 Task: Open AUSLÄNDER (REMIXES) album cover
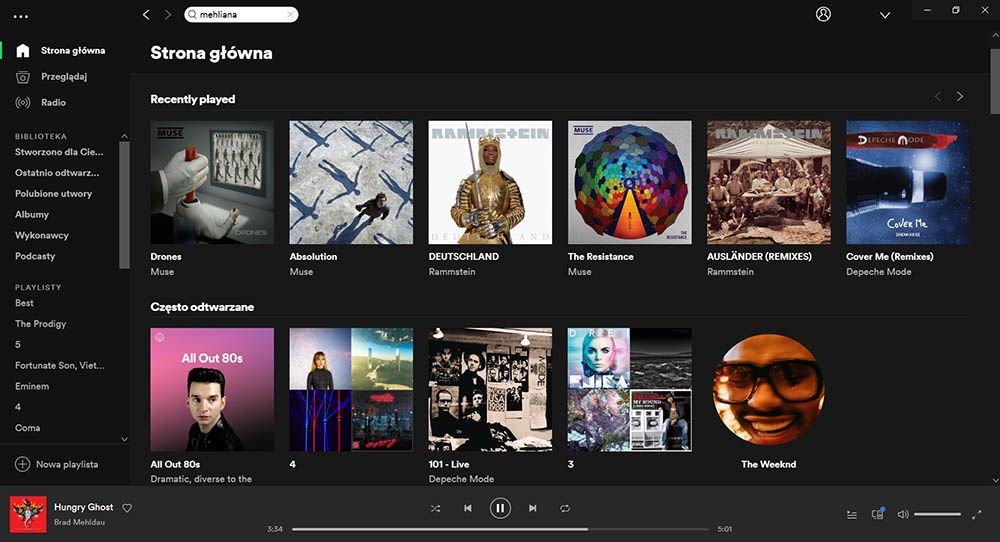(769, 182)
